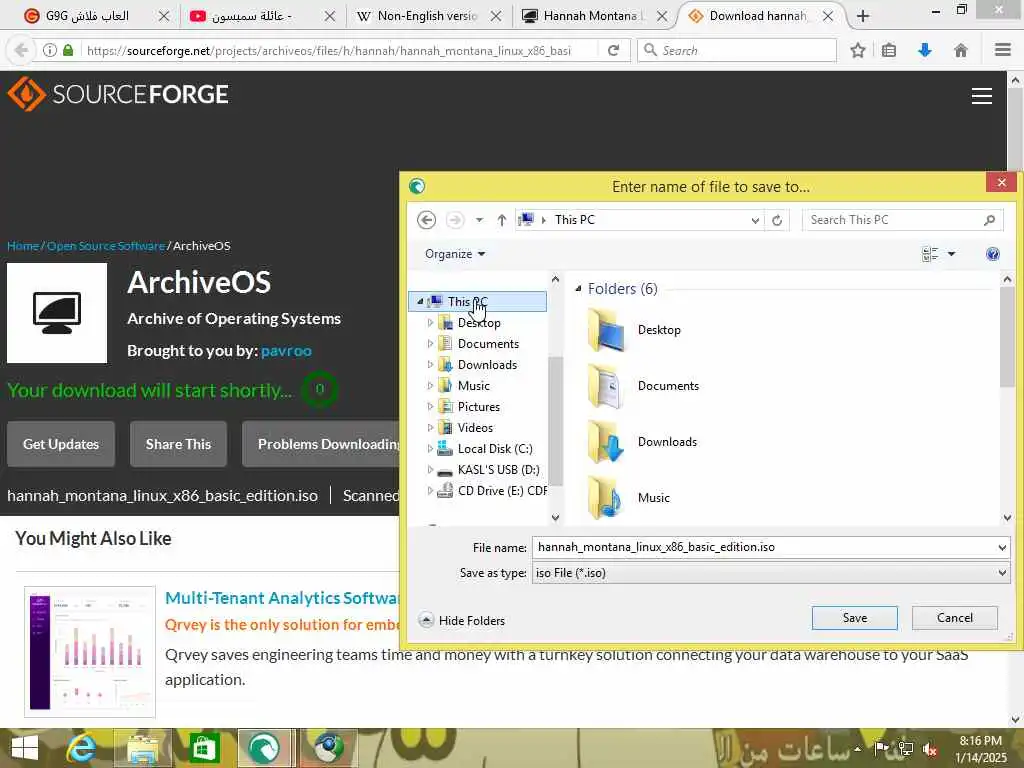Select KASL'S USB (D:) drive
The height and width of the screenshot is (768, 1024).
[x=498, y=470]
